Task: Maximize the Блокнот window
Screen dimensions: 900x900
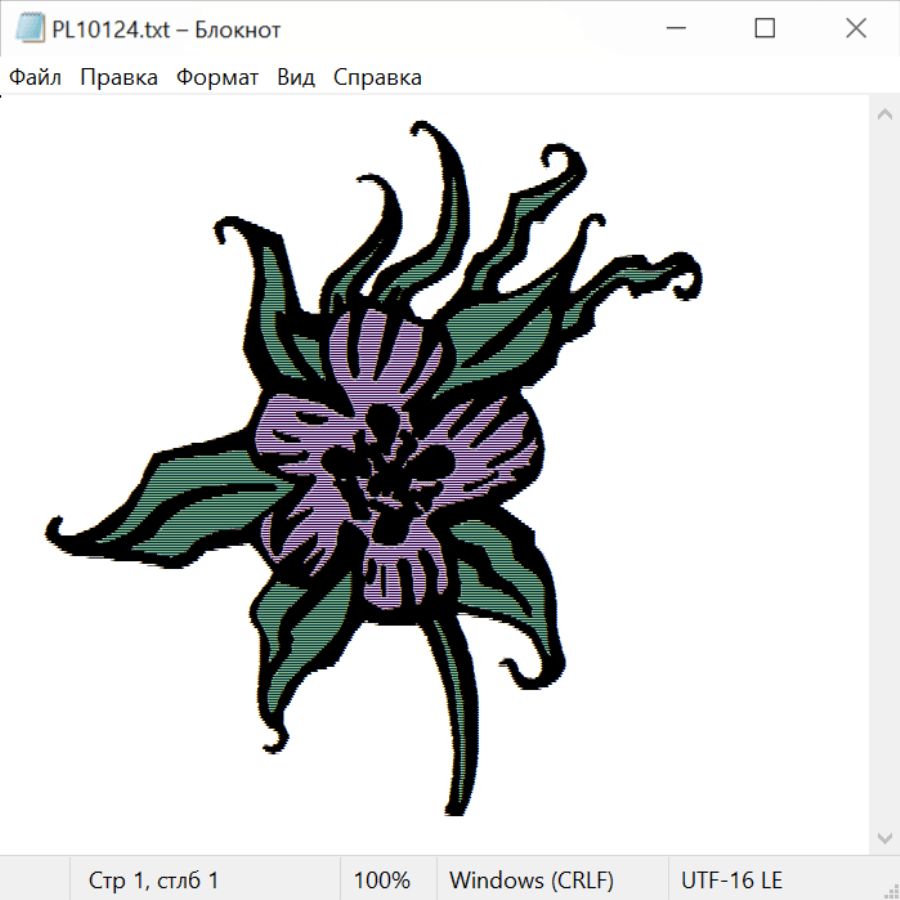Action: pyautogui.click(x=764, y=29)
